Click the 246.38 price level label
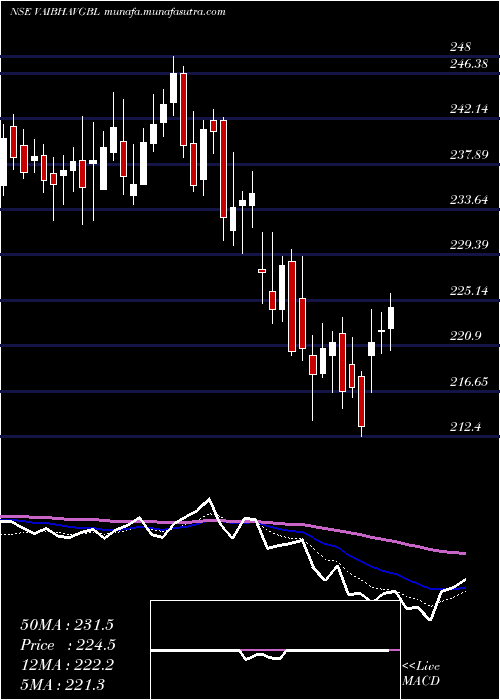500x700 pixels. (x=468, y=65)
